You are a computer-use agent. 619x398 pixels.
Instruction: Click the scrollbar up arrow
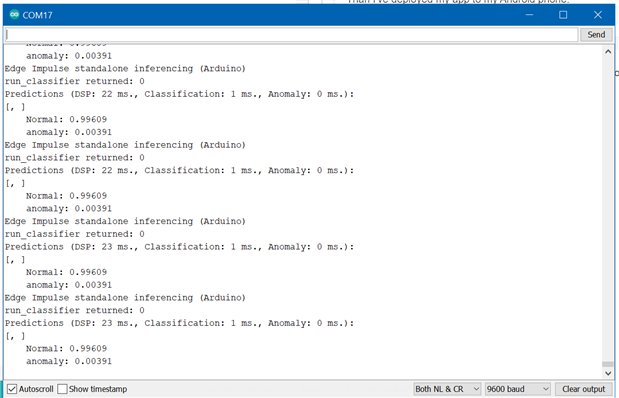[608, 52]
